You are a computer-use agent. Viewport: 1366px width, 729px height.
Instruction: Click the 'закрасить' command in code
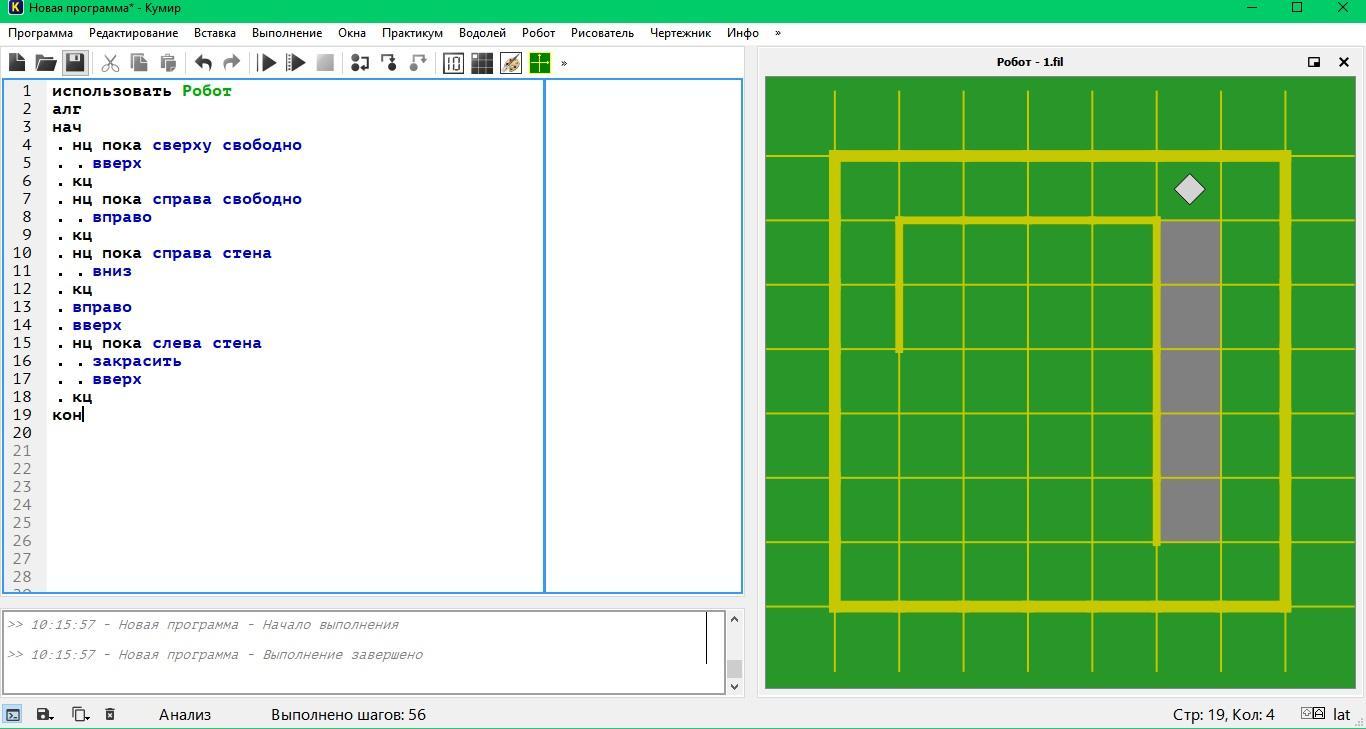(137, 361)
